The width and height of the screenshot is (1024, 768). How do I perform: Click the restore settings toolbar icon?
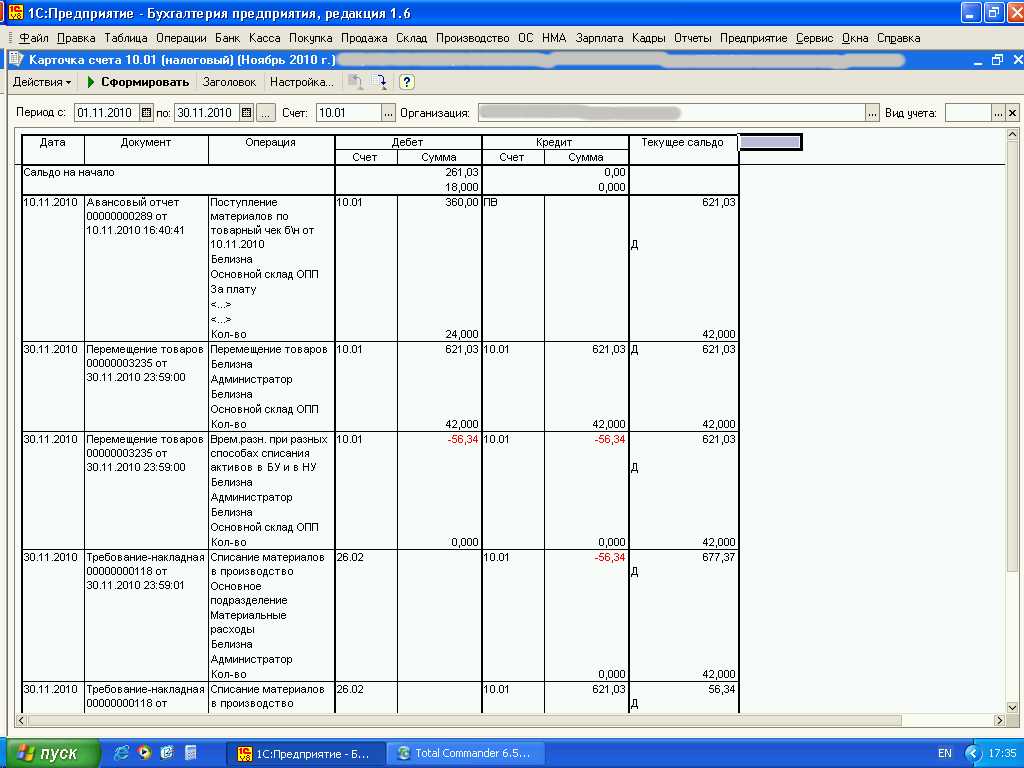pos(355,82)
